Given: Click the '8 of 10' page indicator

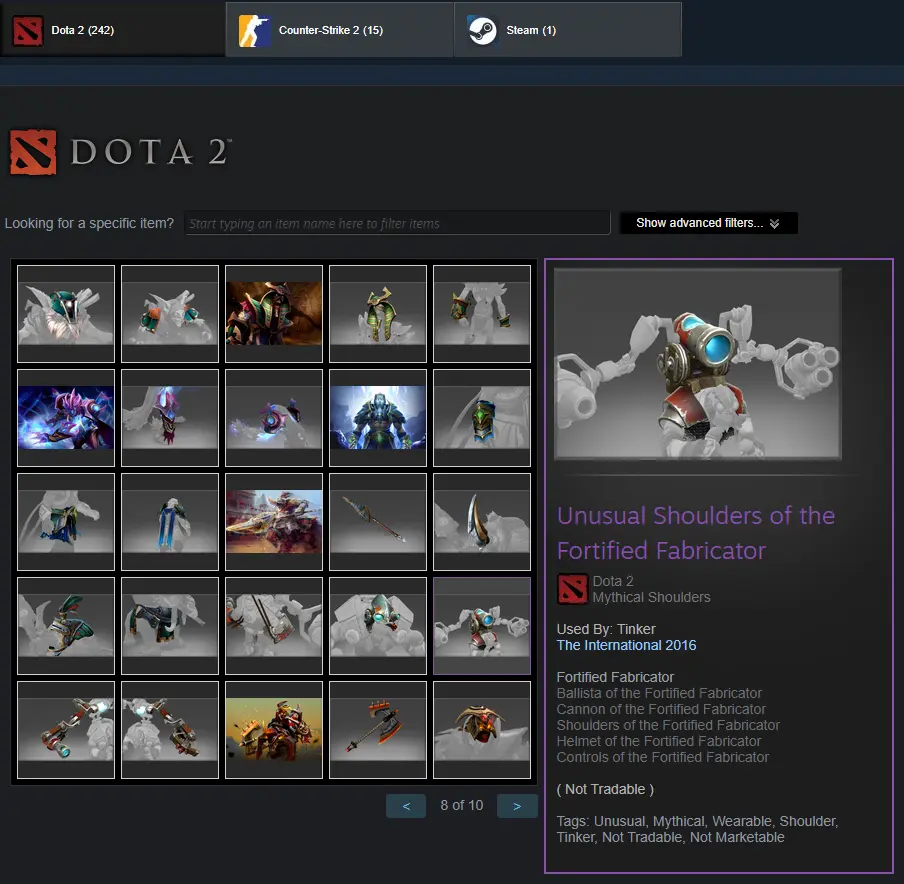Looking at the screenshot, I should 462,806.
